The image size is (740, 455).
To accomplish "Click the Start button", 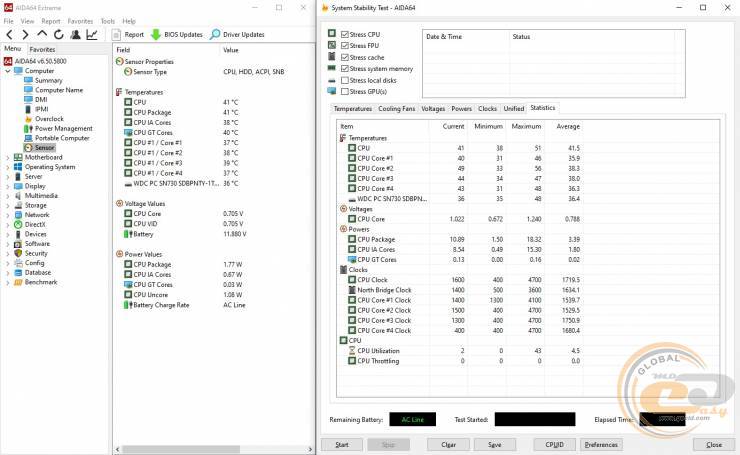I will point(342,445).
